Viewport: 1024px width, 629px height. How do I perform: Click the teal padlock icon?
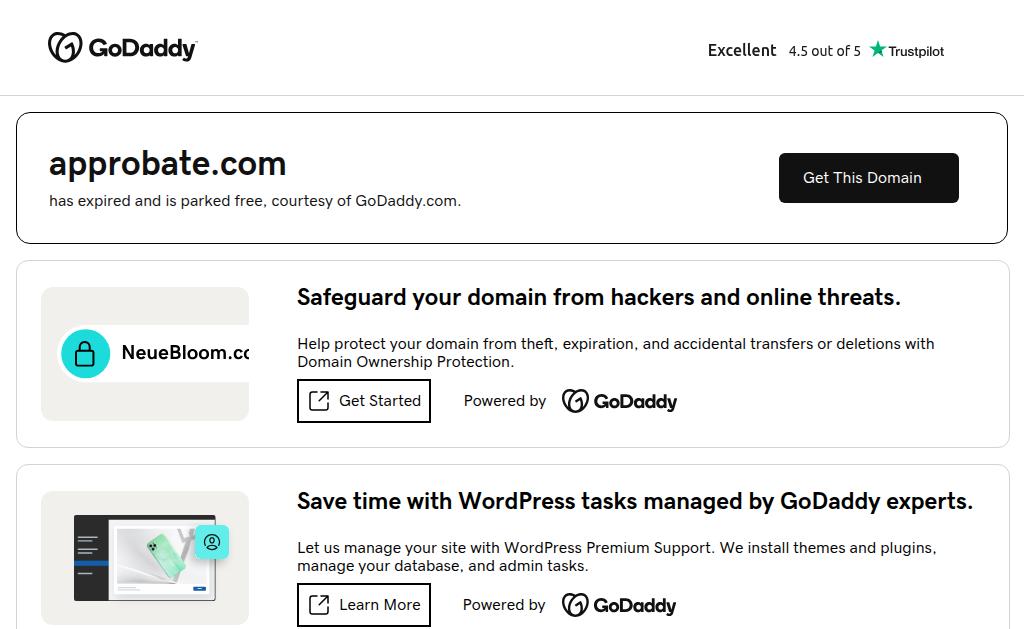click(86, 353)
